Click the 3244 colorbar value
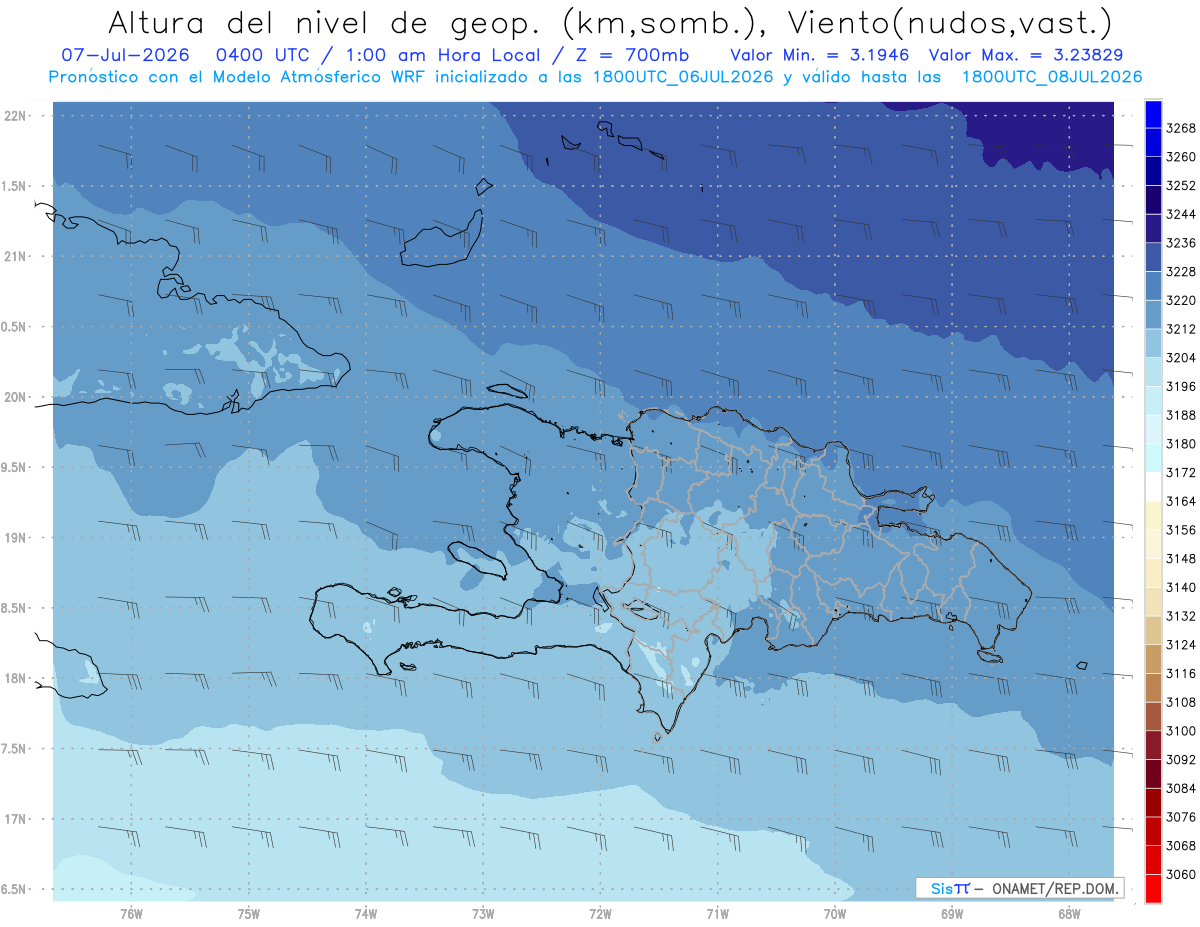 tap(1181, 214)
